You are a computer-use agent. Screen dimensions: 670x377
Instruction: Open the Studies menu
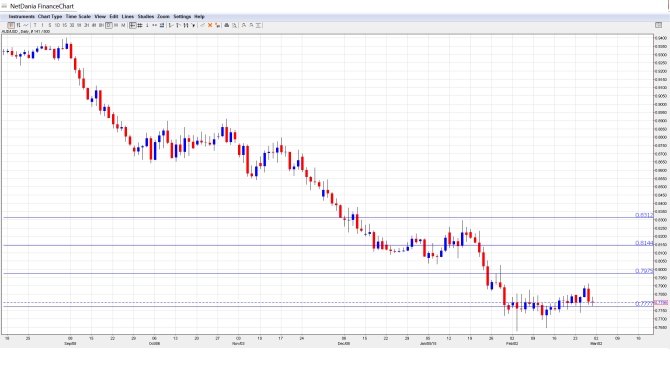tap(146, 17)
